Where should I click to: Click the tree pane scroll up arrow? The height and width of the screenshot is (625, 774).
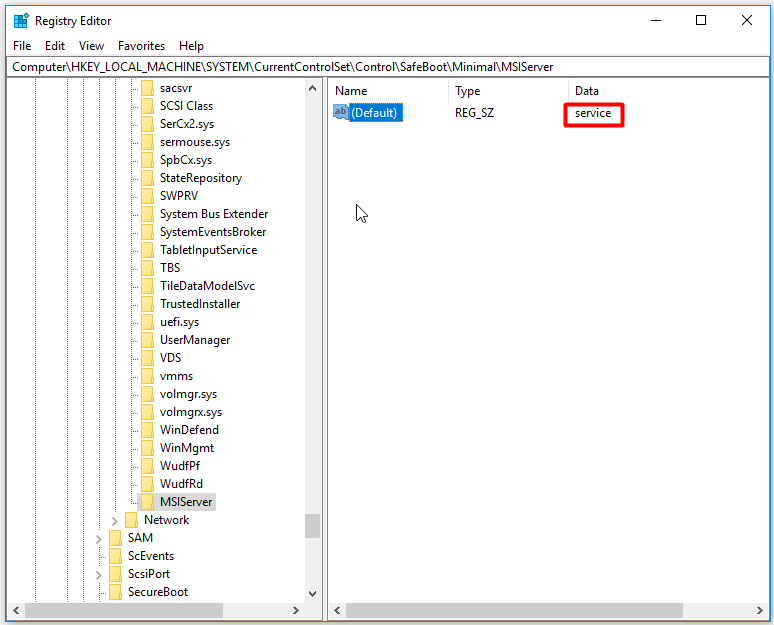pos(312,88)
